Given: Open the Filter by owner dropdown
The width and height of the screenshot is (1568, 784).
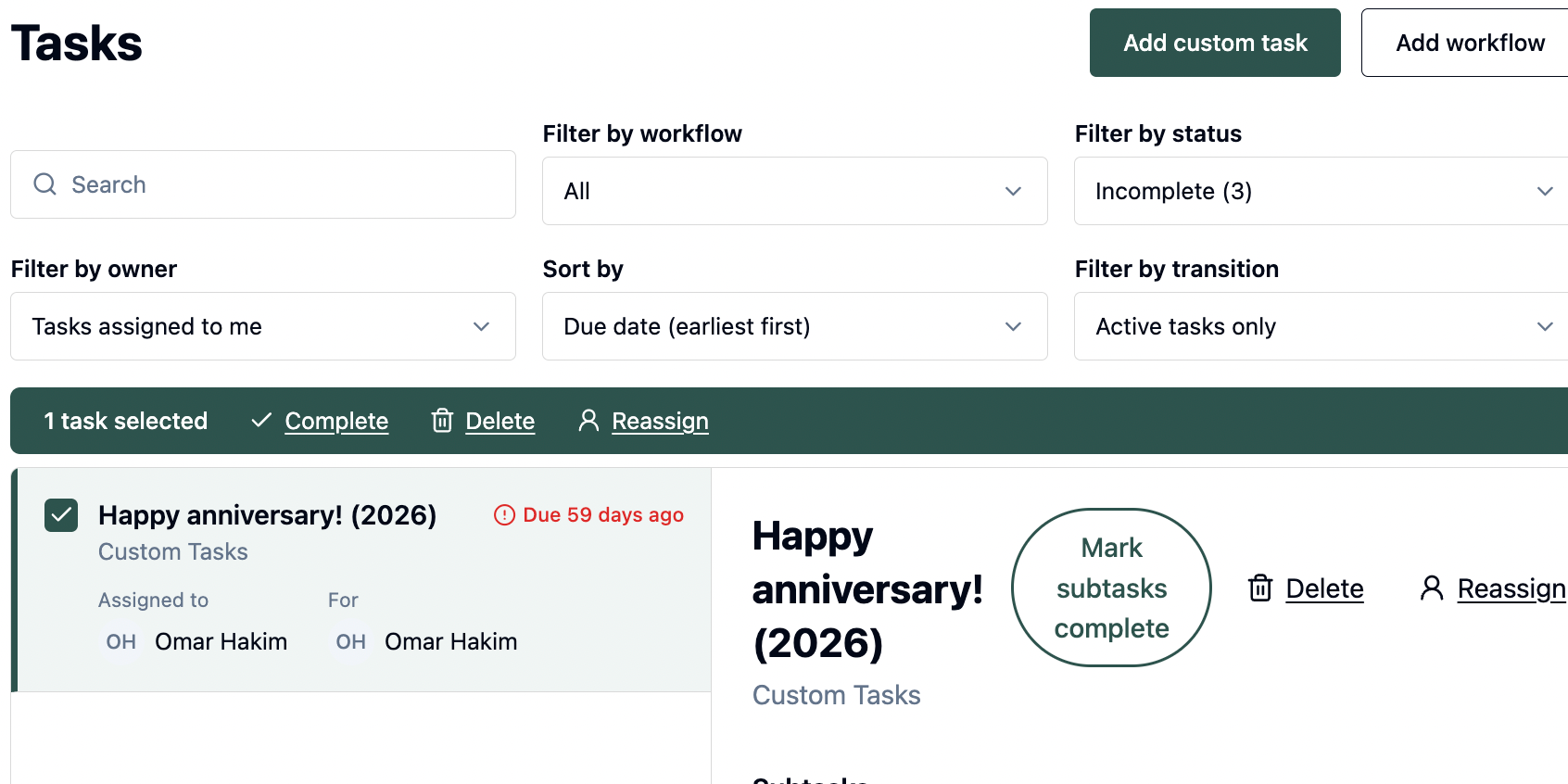Looking at the screenshot, I should [x=263, y=326].
